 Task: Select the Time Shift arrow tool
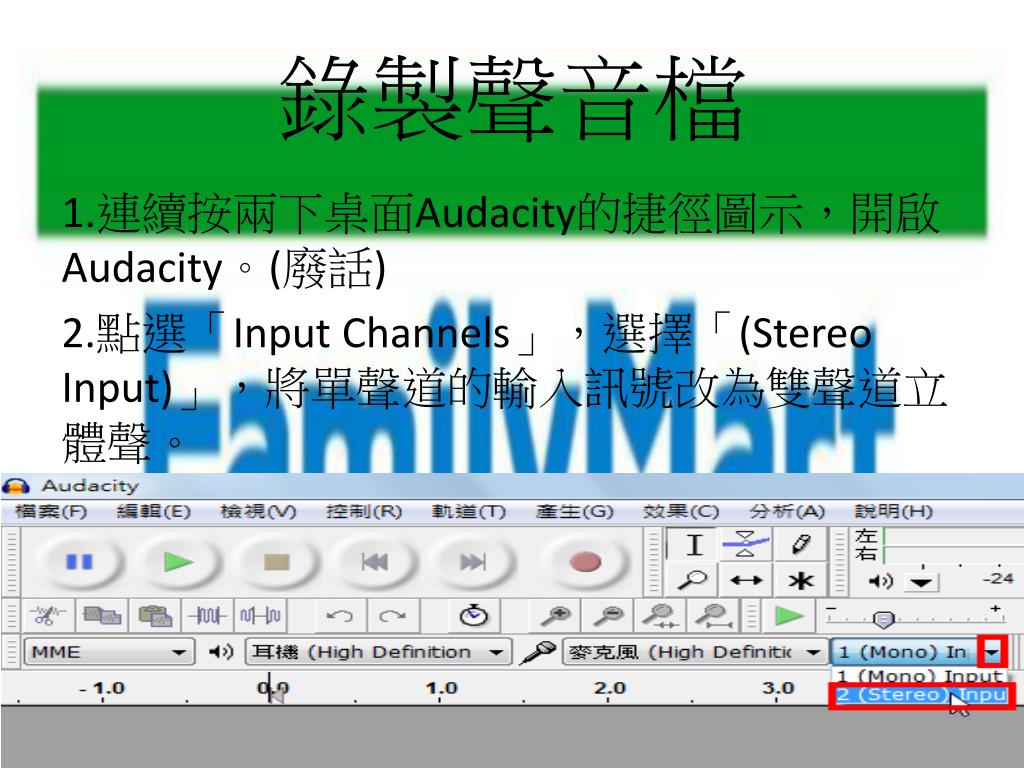click(x=746, y=580)
